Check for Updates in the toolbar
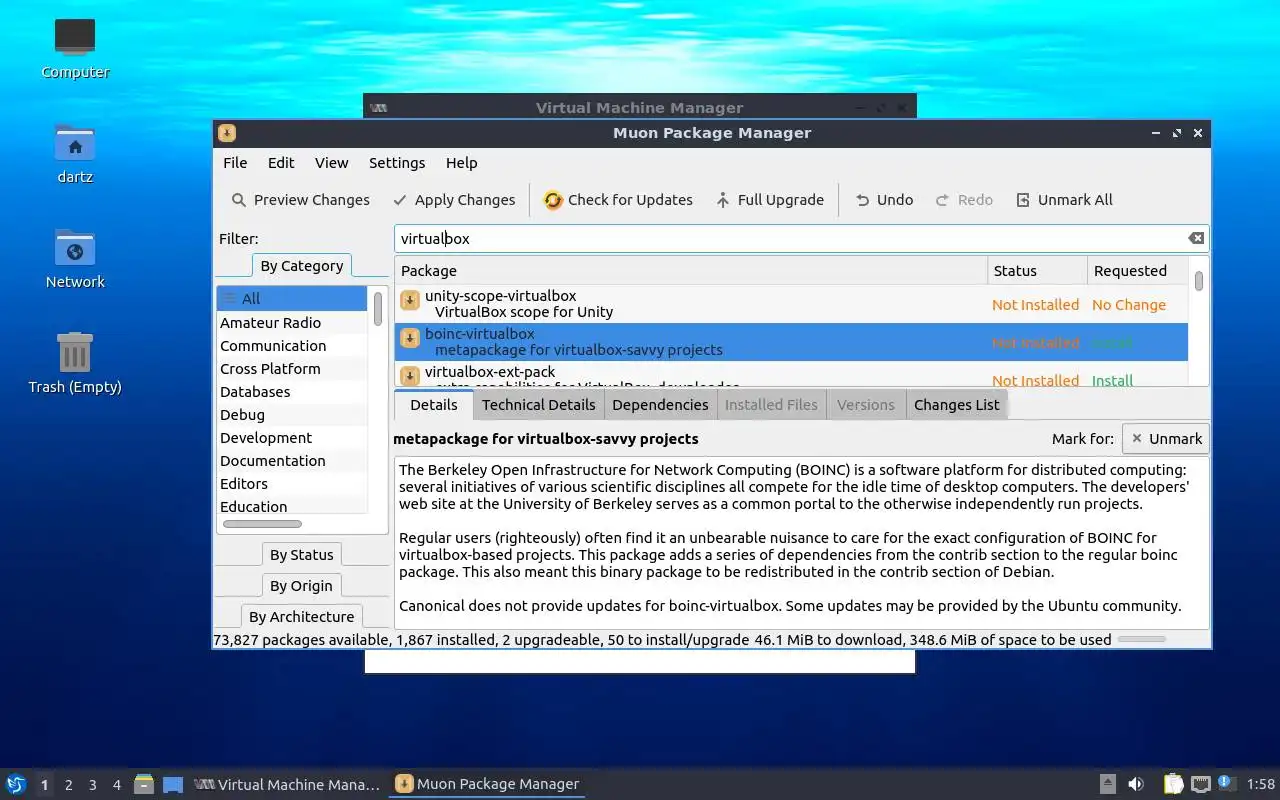 [618, 200]
